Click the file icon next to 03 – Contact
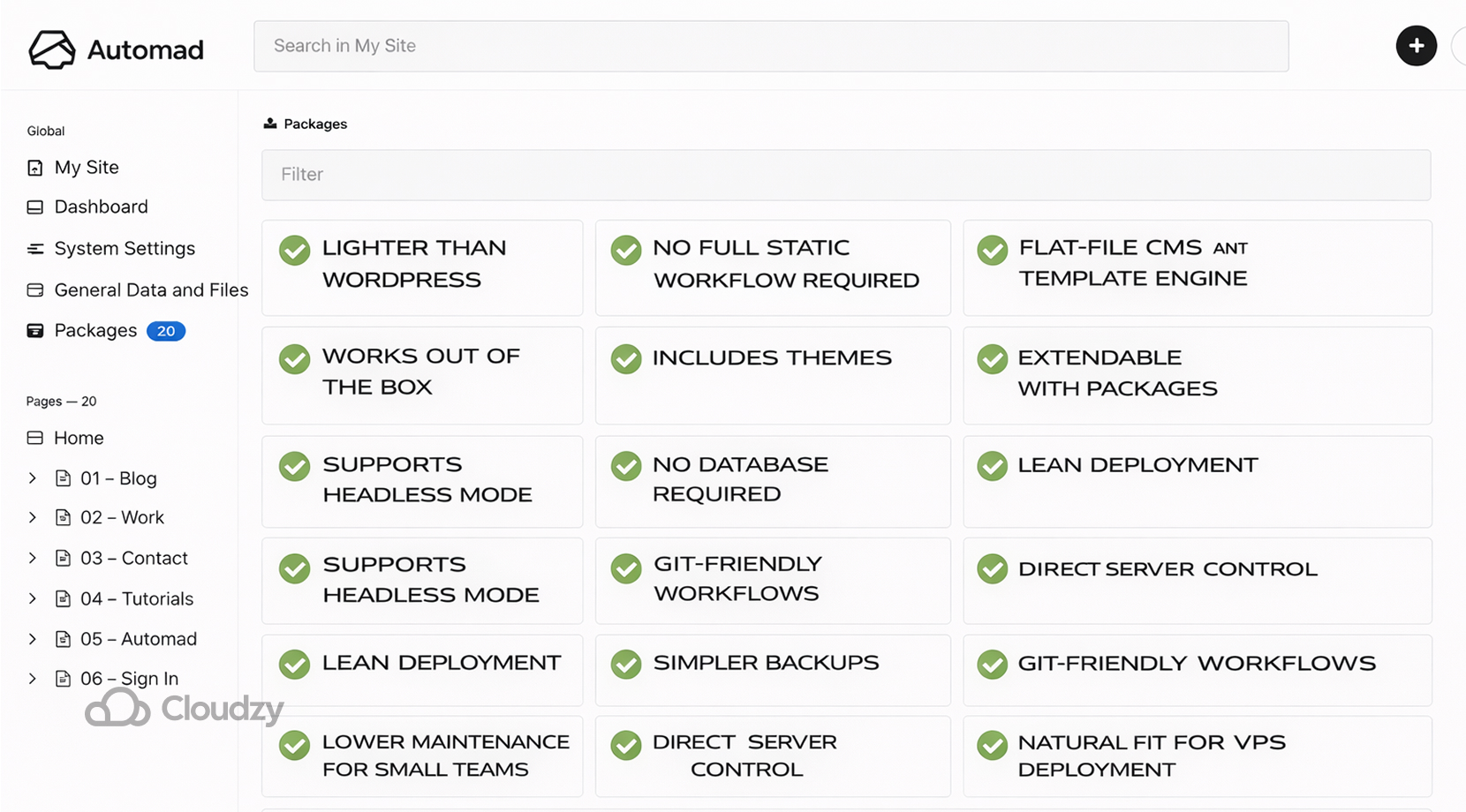 tap(62, 558)
